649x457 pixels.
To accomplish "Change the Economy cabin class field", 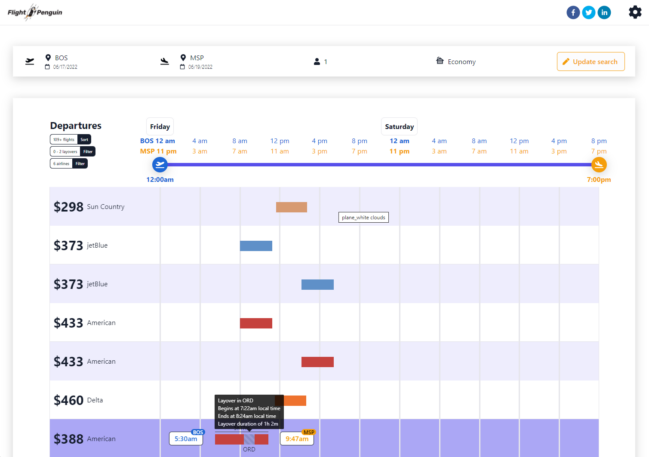I will (x=461, y=62).
